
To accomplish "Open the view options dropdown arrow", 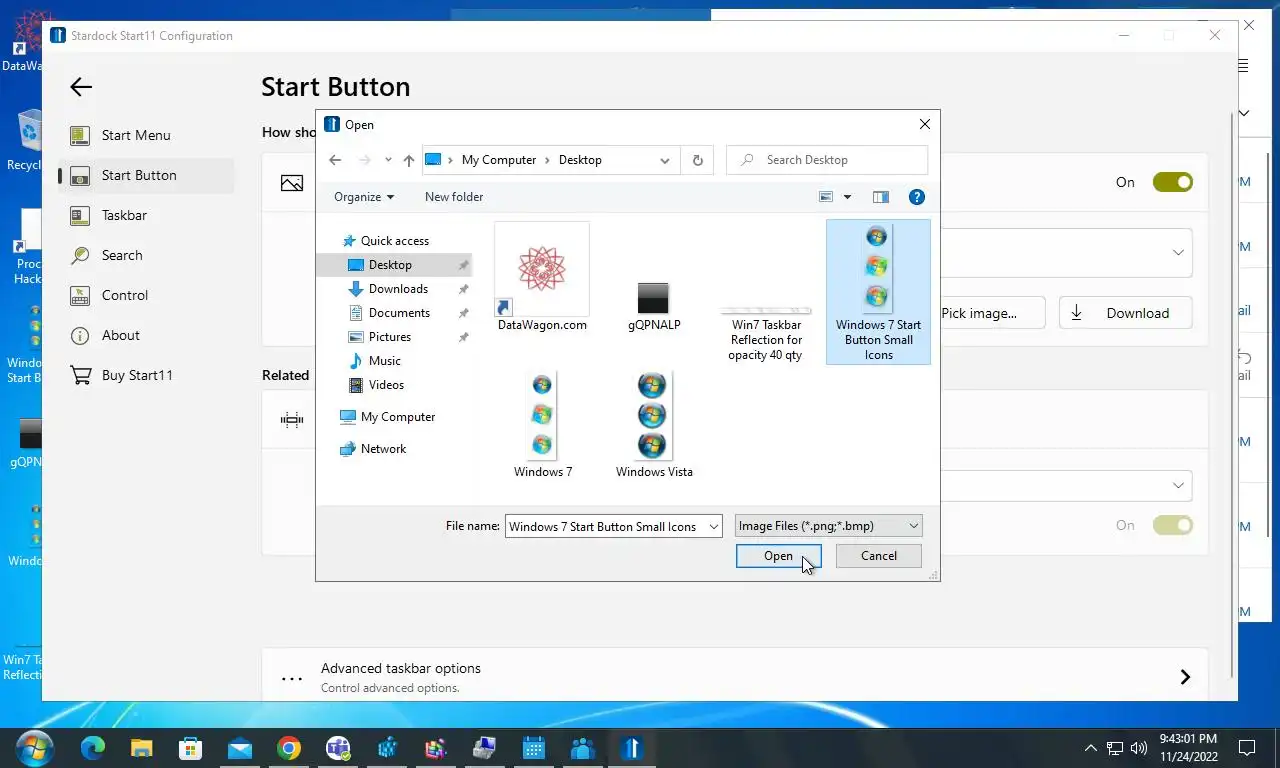I will [x=847, y=197].
